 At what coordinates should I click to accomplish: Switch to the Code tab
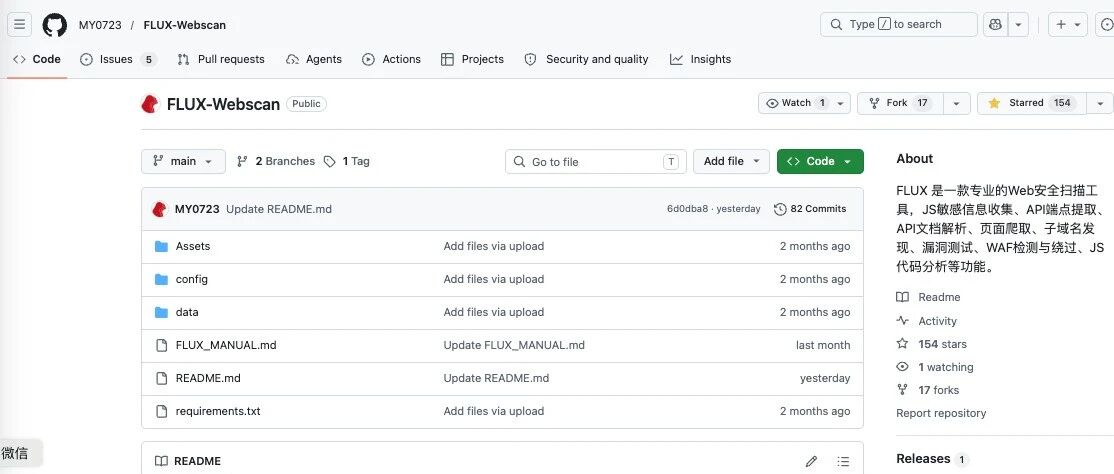coord(37,59)
